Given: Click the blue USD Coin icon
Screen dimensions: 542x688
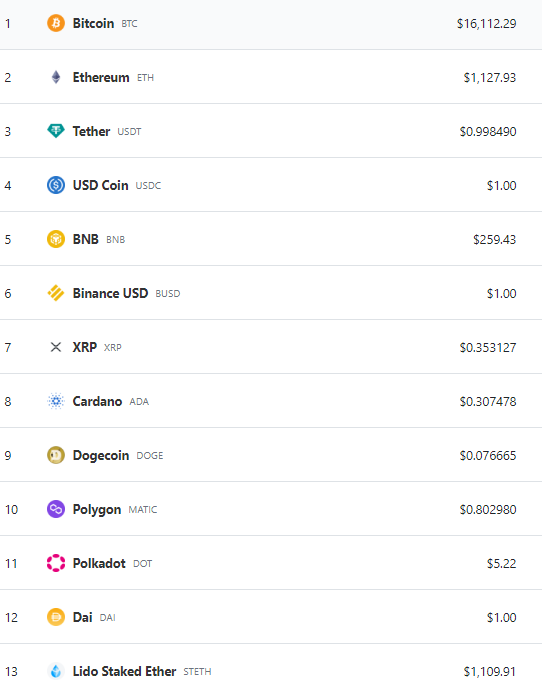Looking at the screenshot, I should pos(56,185).
